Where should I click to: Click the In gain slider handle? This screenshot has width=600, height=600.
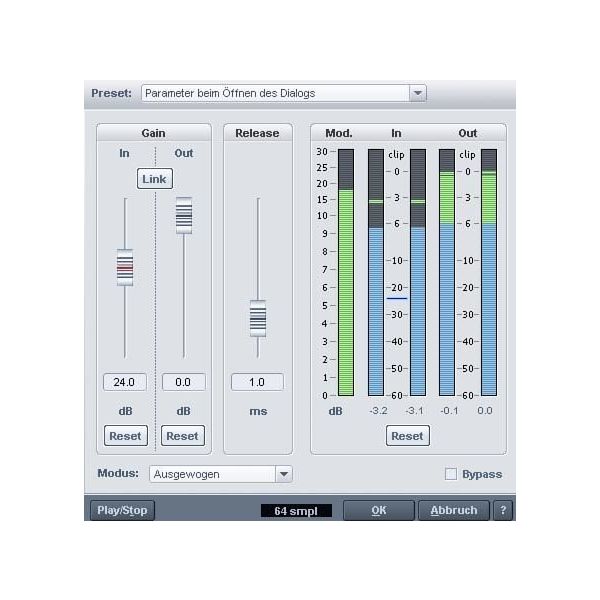point(125,267)
